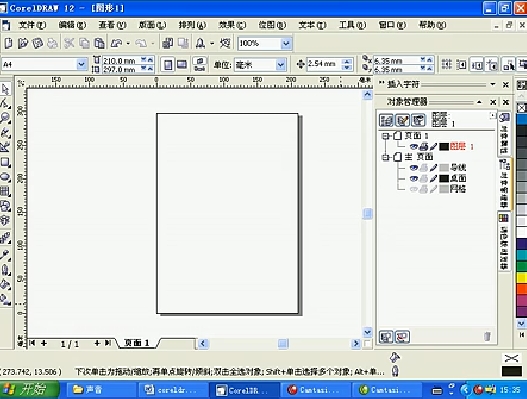Set page to portrait orientation
This screenshot has height=399, width=527.
(168, 64)
